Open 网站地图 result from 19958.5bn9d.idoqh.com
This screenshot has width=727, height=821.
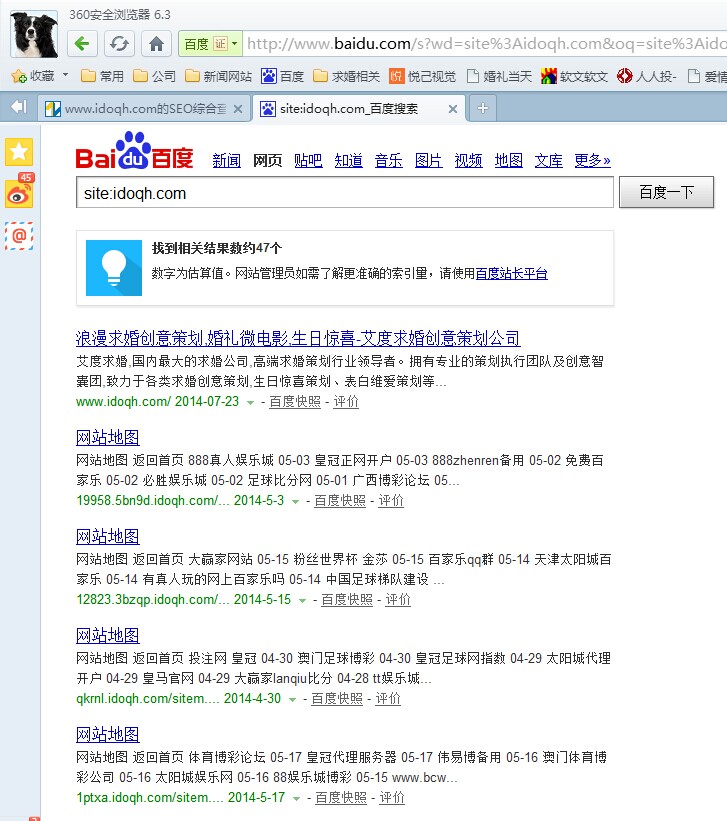[x=107, y=438]
